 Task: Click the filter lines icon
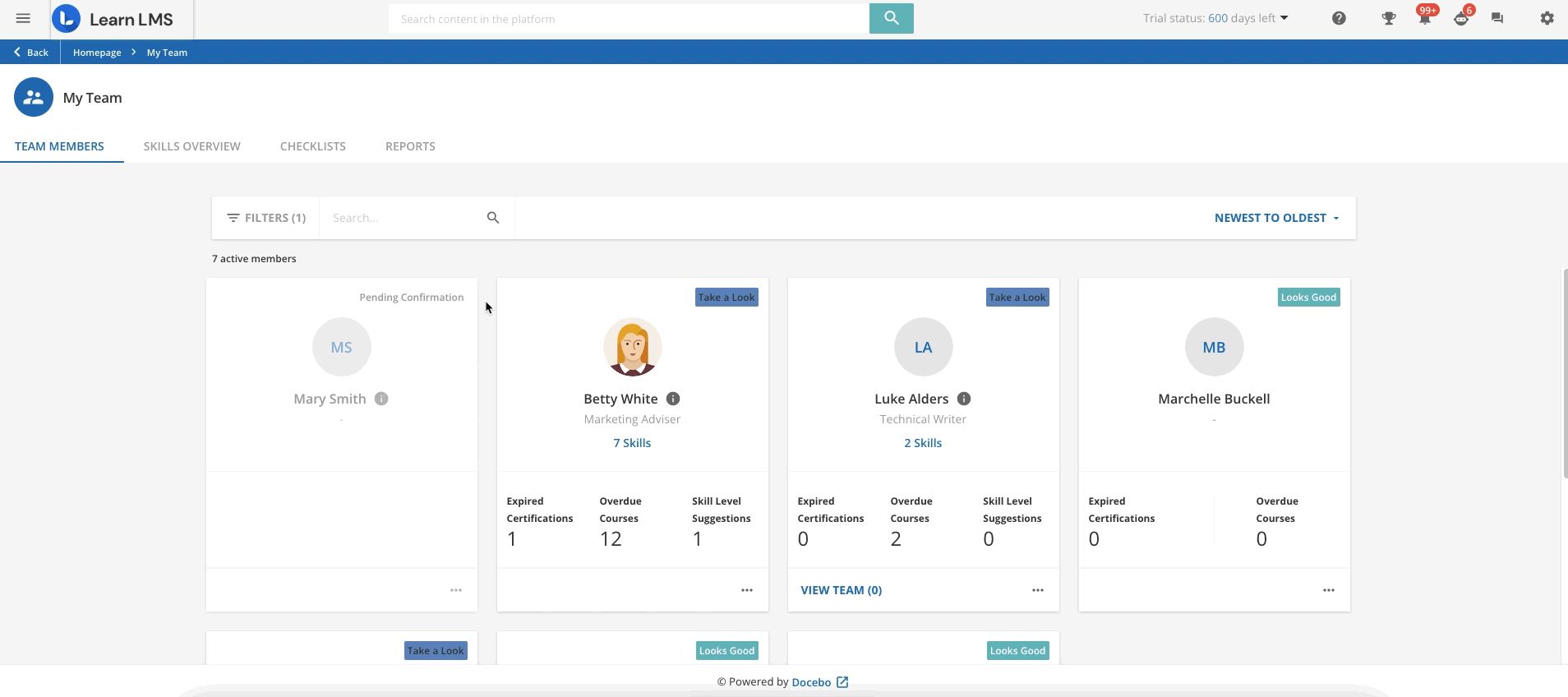pyautogui.click(x=233, y=218)
